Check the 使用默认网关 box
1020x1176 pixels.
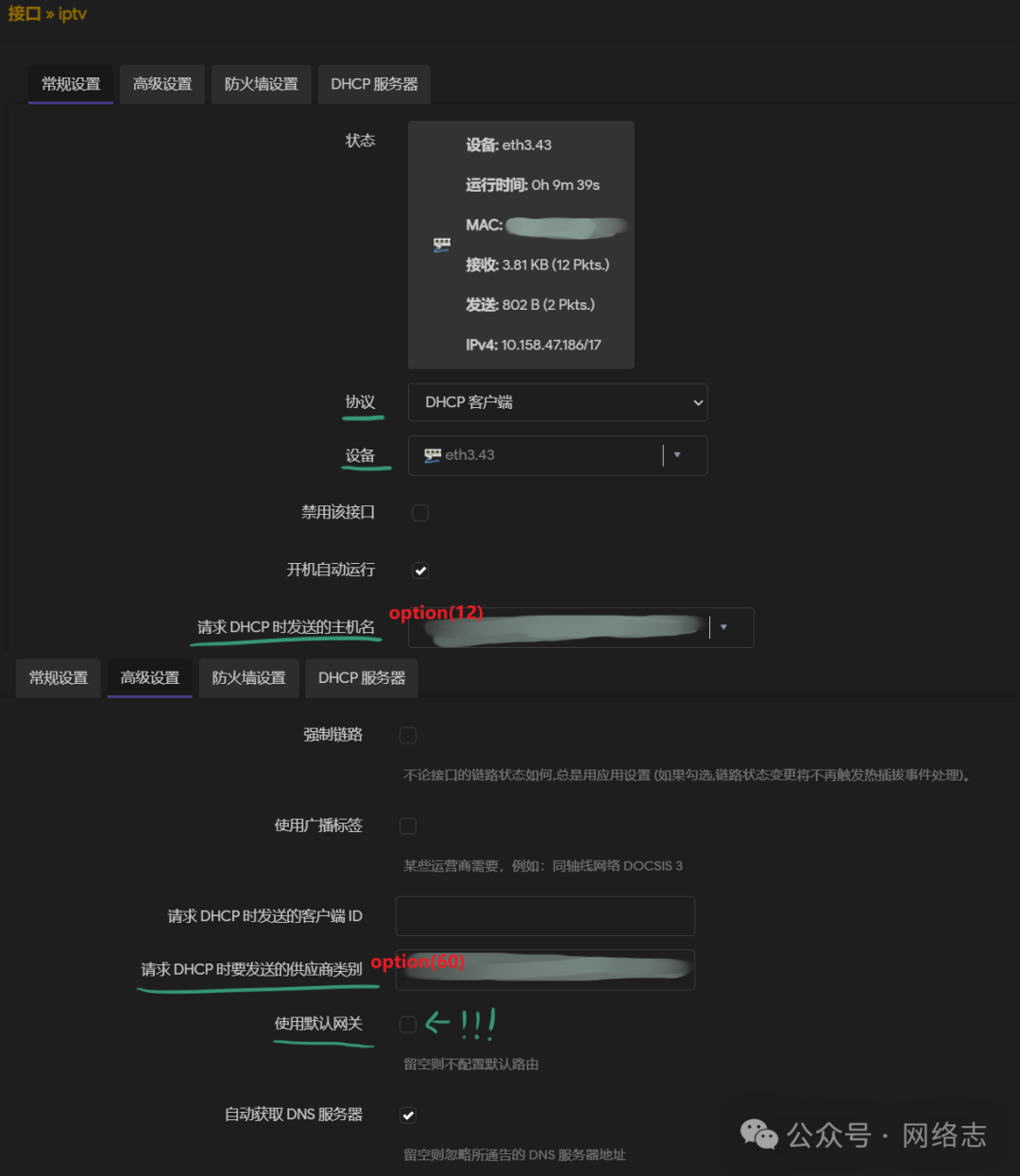click(407, 1024)
